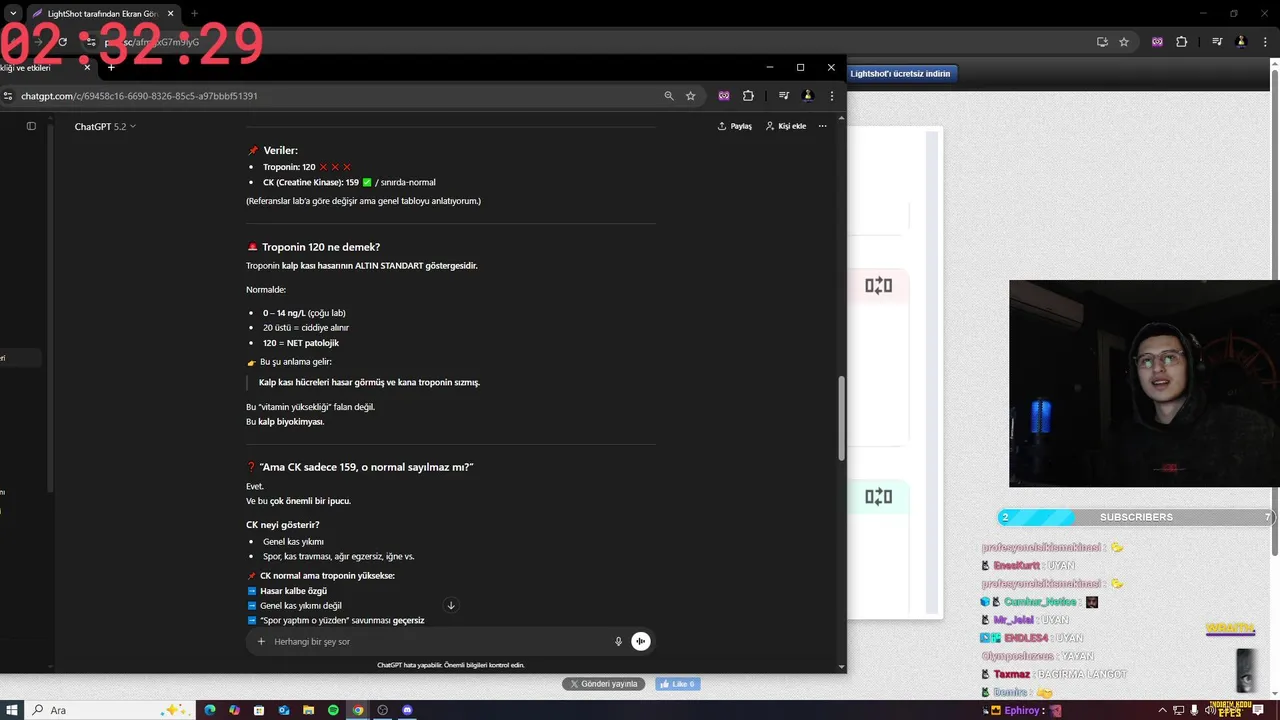Click the plus attach icon in prompt box

point(261,641)
